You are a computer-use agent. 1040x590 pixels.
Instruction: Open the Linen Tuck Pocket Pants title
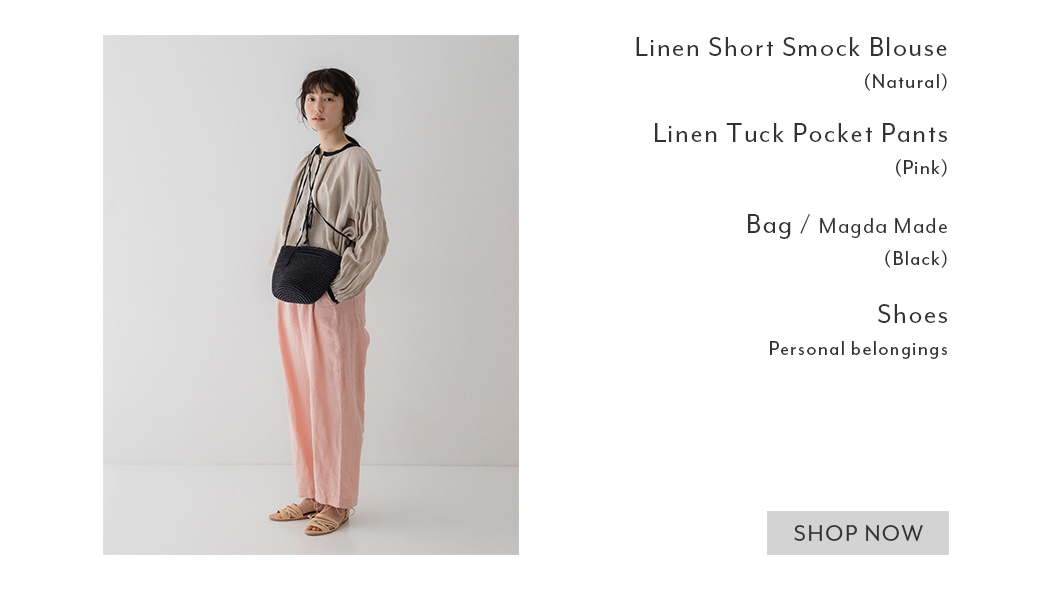pos(801,134)
